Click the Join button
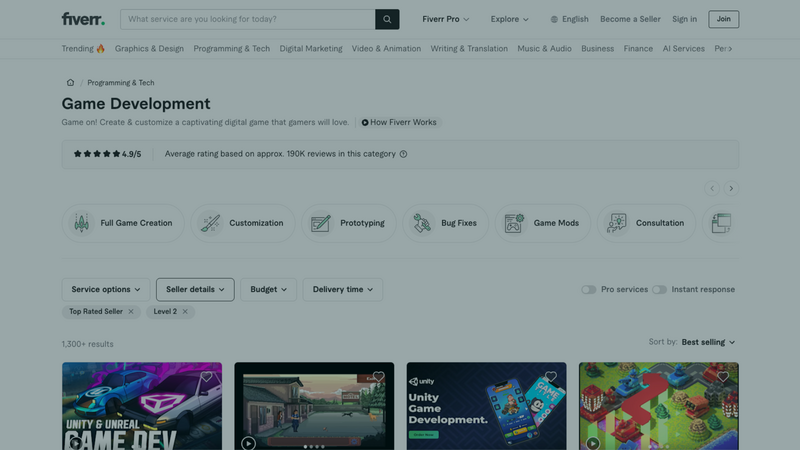This screenshot has height=450, width=800. (723, 19)
